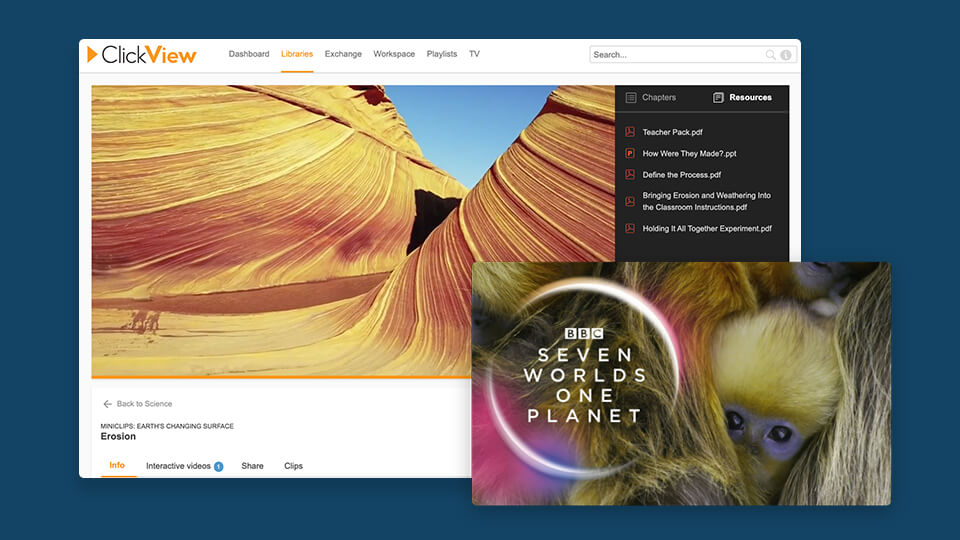
Task: Click the info icon beside search
Action: pos(786,55)
